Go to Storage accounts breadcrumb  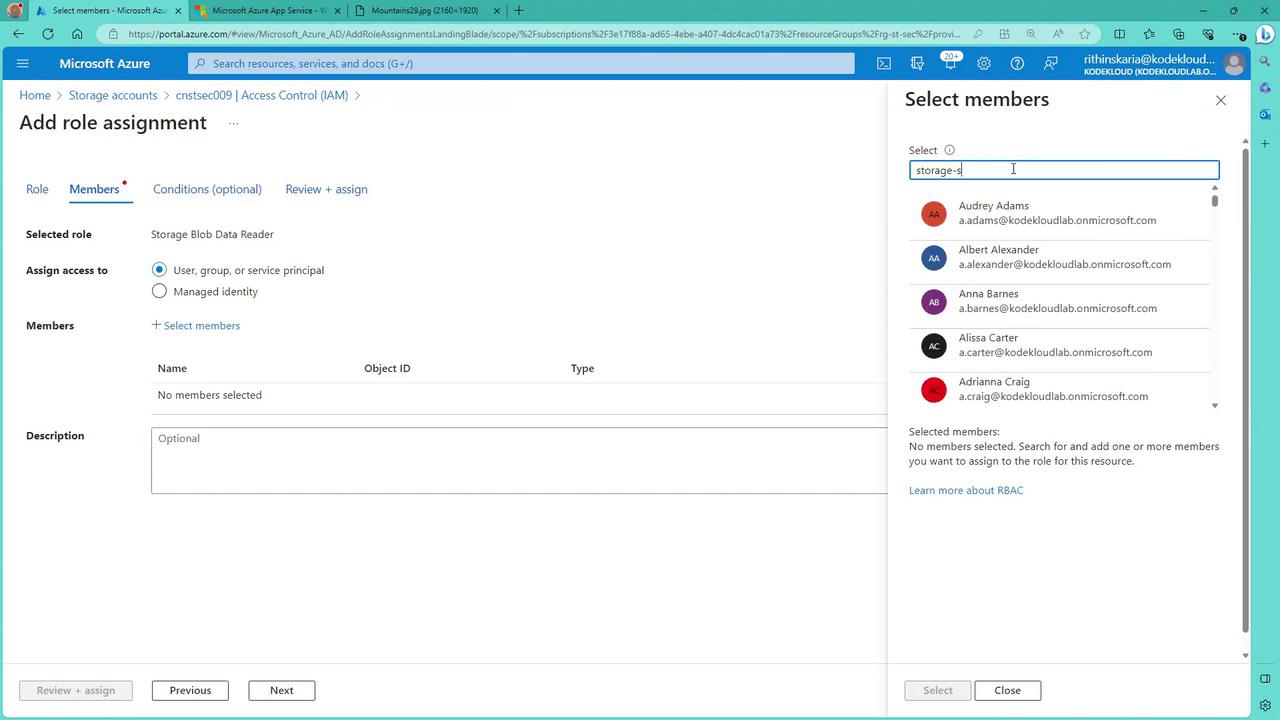(x=113, y=95)
